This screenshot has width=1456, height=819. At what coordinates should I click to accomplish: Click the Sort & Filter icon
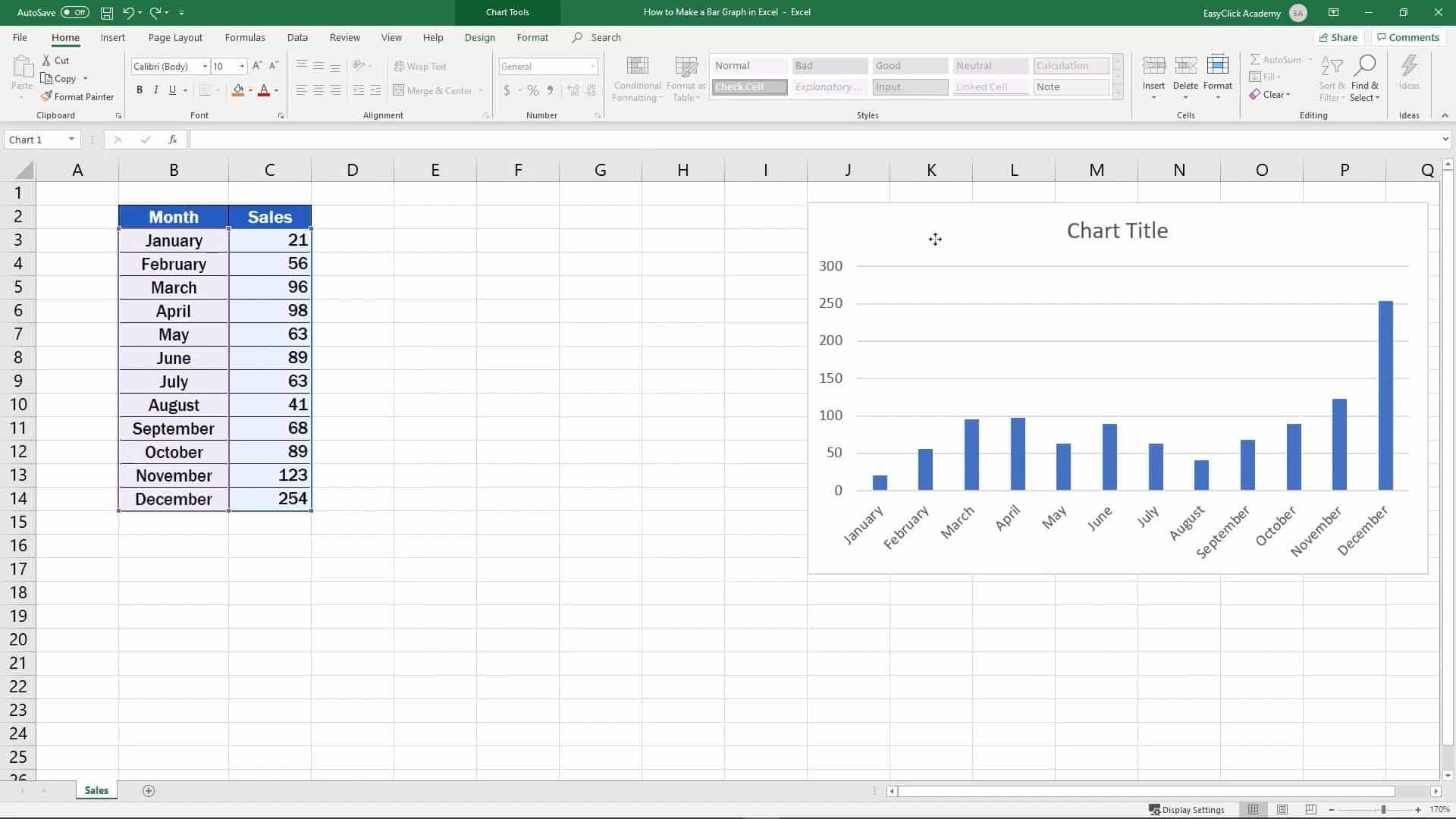1332,67
